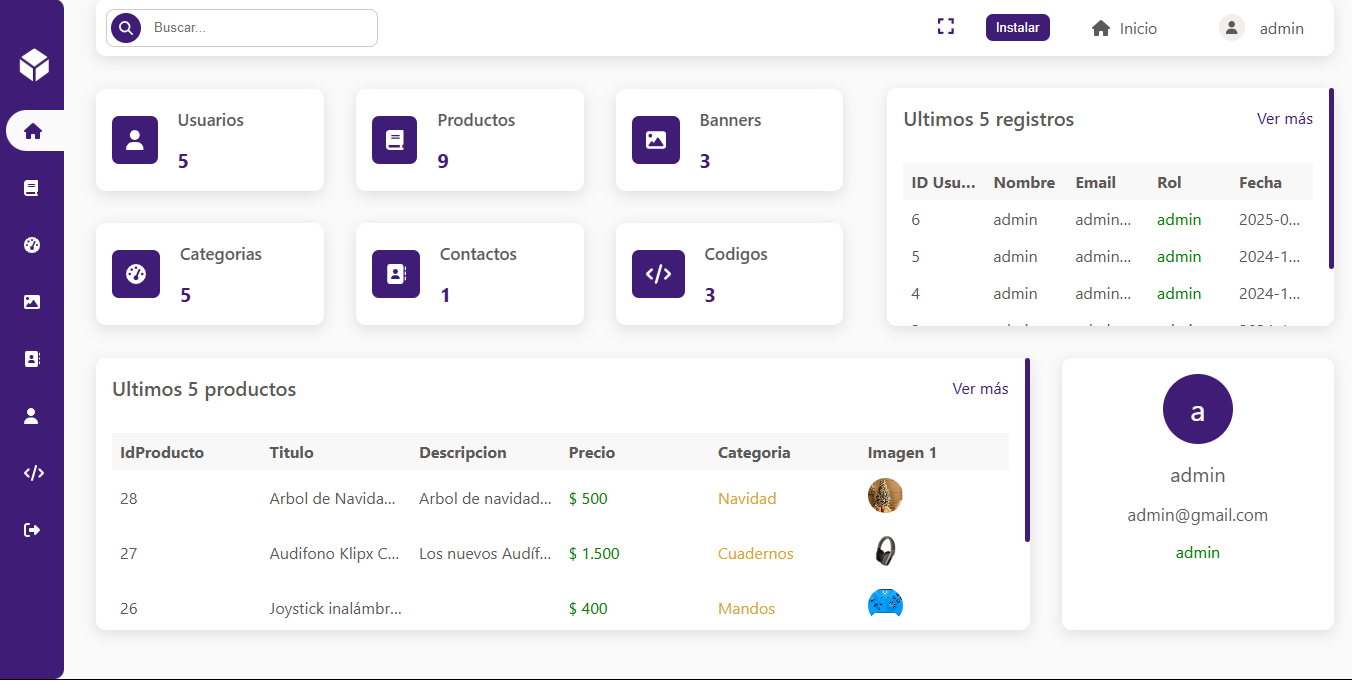Open users via the sidebar person icon
The image size is (1352, 680).
[x=32, y=416]
